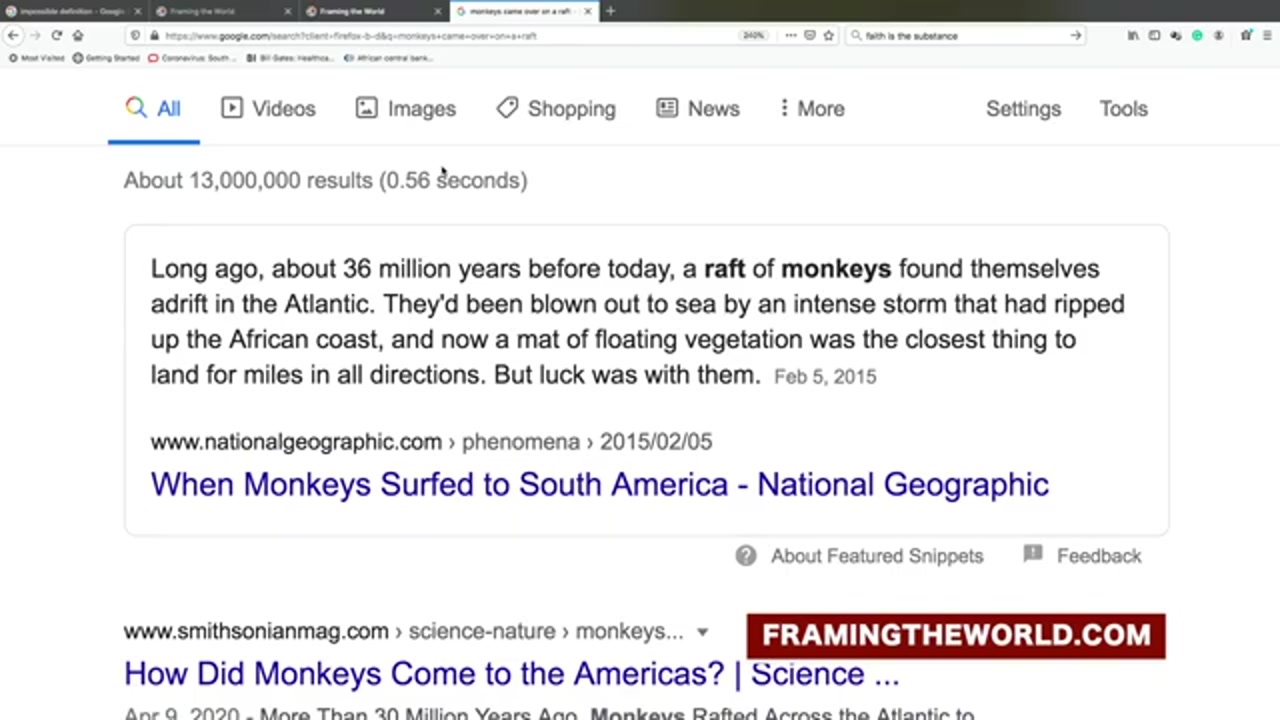Click the tracking protection shield icon
1280x720 pixels.
pos(135,35)
